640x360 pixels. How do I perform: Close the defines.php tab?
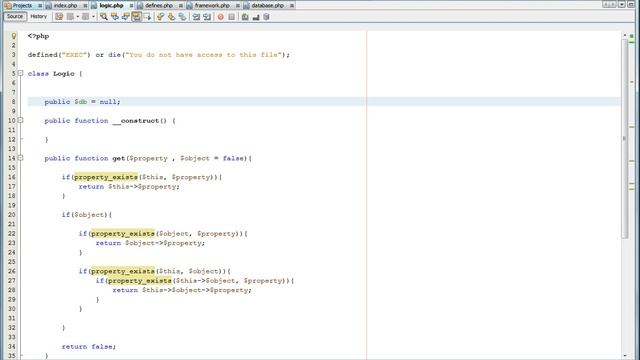pos(181,6)
